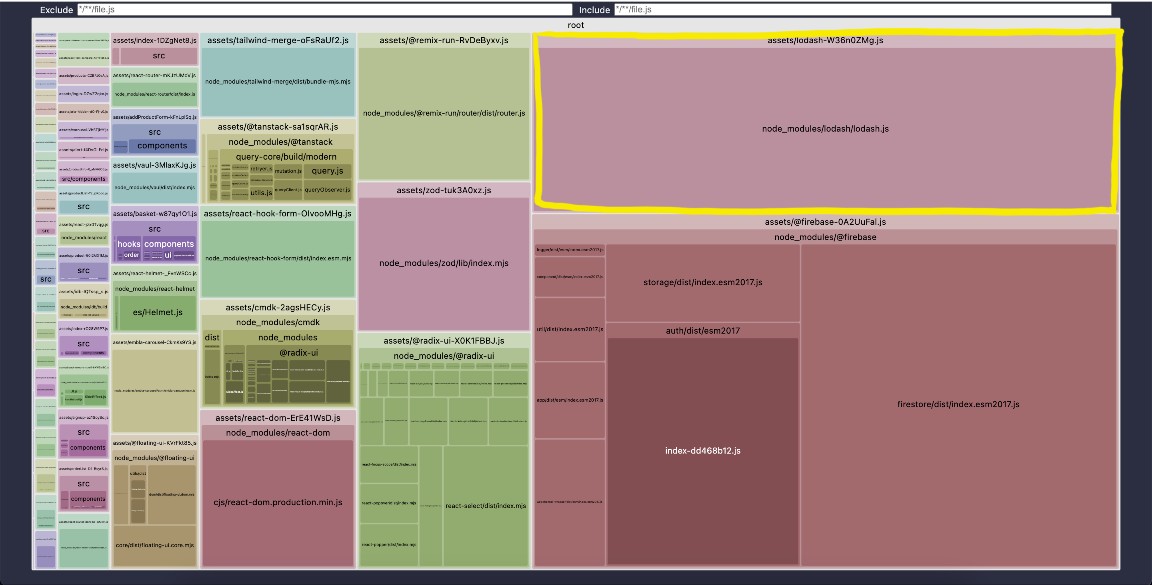Select tailwind-merge/dist/bundle-mjs.mjs block
The width and height of the screenshot is (1152, 585).
(x=278, y=82)
